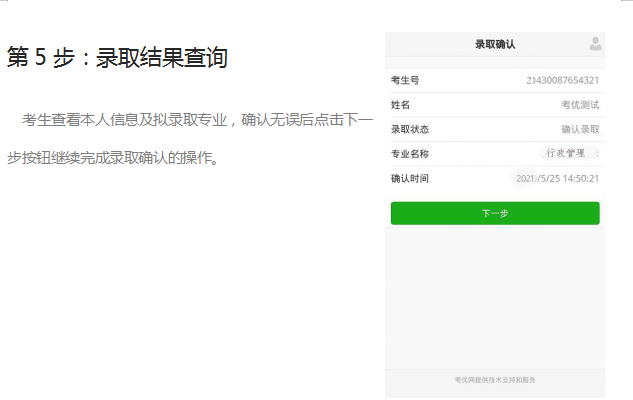633x400 pixels.
Task: Click the name value 考优测试
Action: tap(580, 104)
